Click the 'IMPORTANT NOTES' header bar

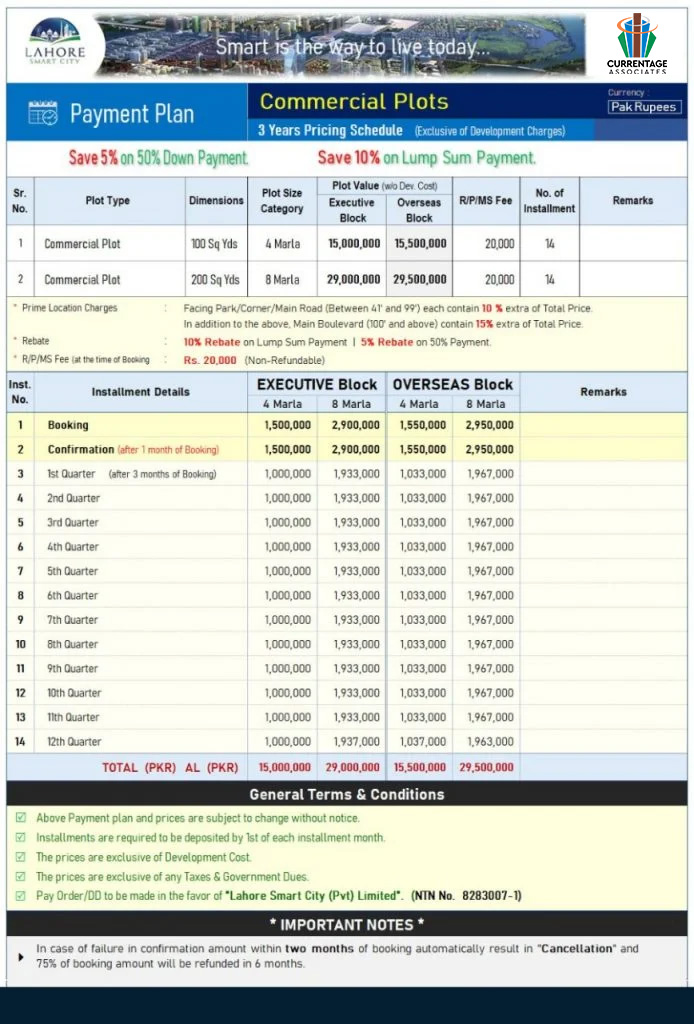coord(347,924)
